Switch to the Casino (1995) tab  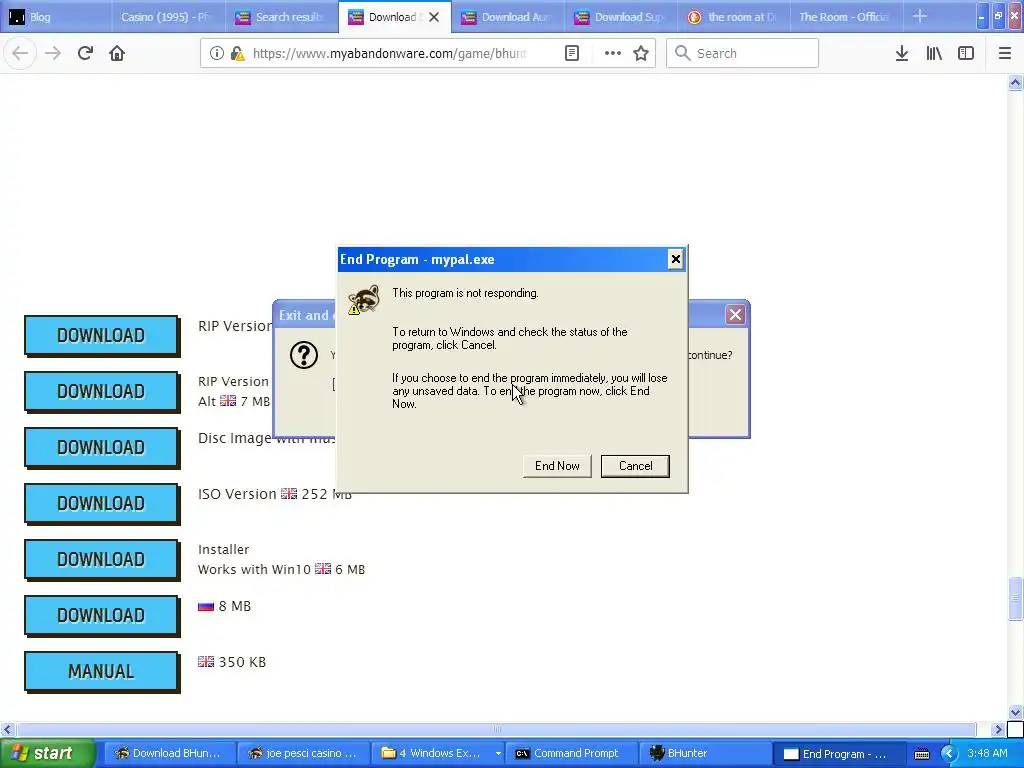coord(168,17)
